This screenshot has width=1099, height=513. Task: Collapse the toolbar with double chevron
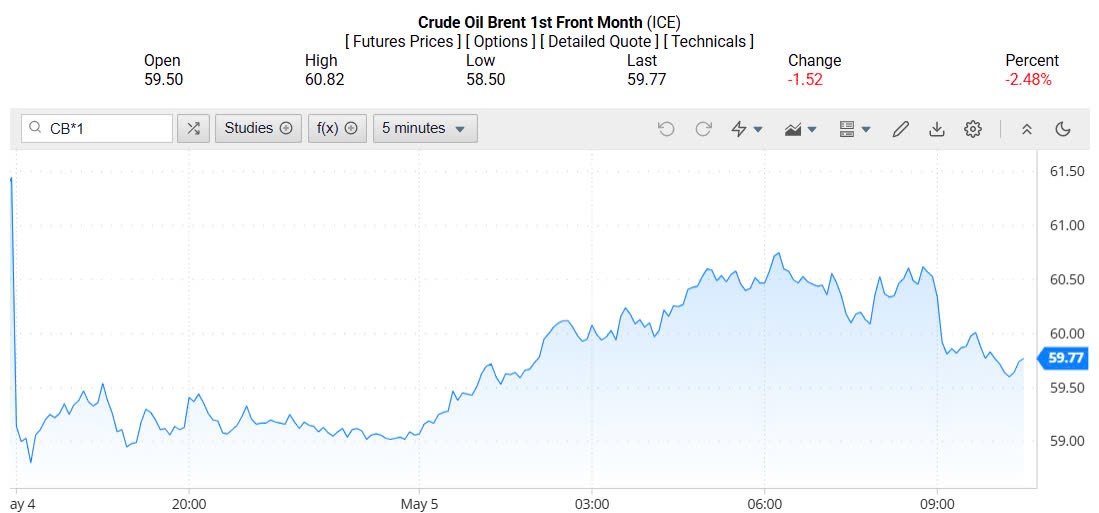1026,129
